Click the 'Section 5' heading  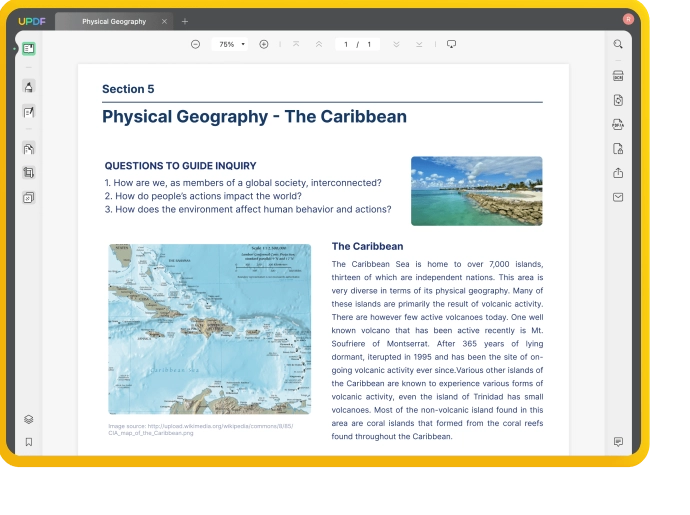128,89
